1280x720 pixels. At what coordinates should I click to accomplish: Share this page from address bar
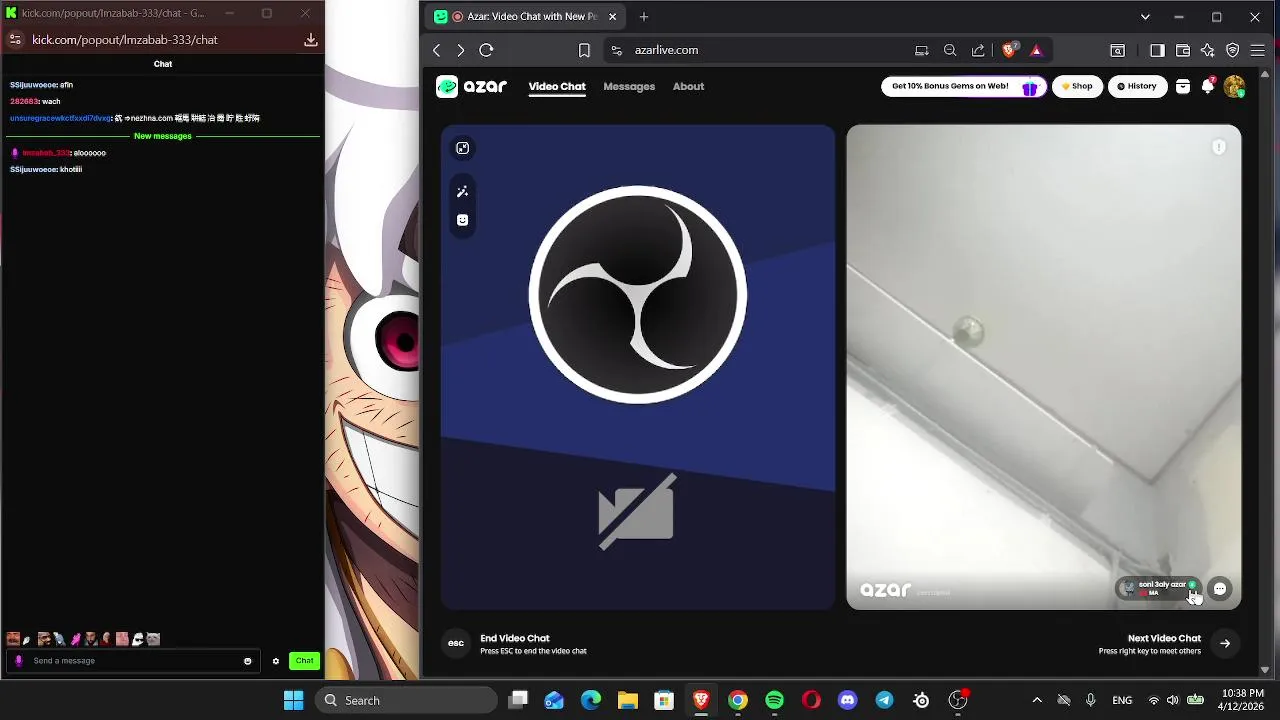point(978,50)
